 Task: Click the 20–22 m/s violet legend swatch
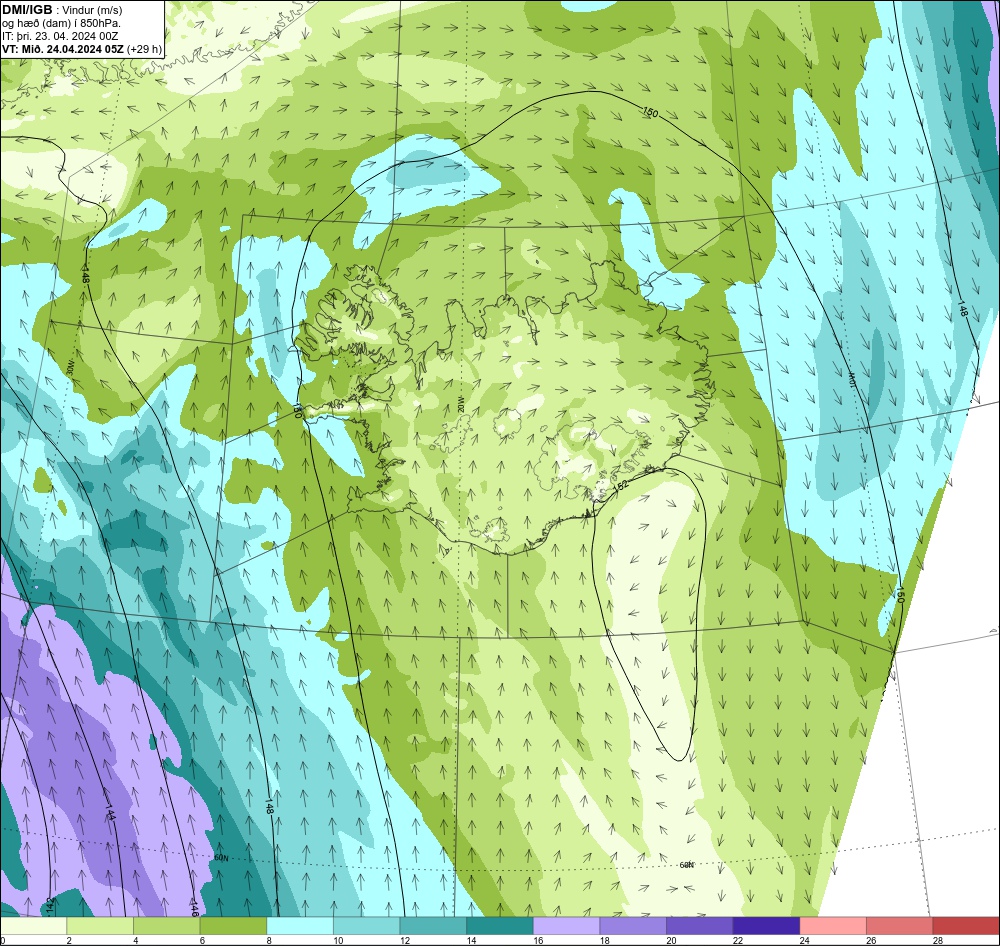click(x=700, y=926)
